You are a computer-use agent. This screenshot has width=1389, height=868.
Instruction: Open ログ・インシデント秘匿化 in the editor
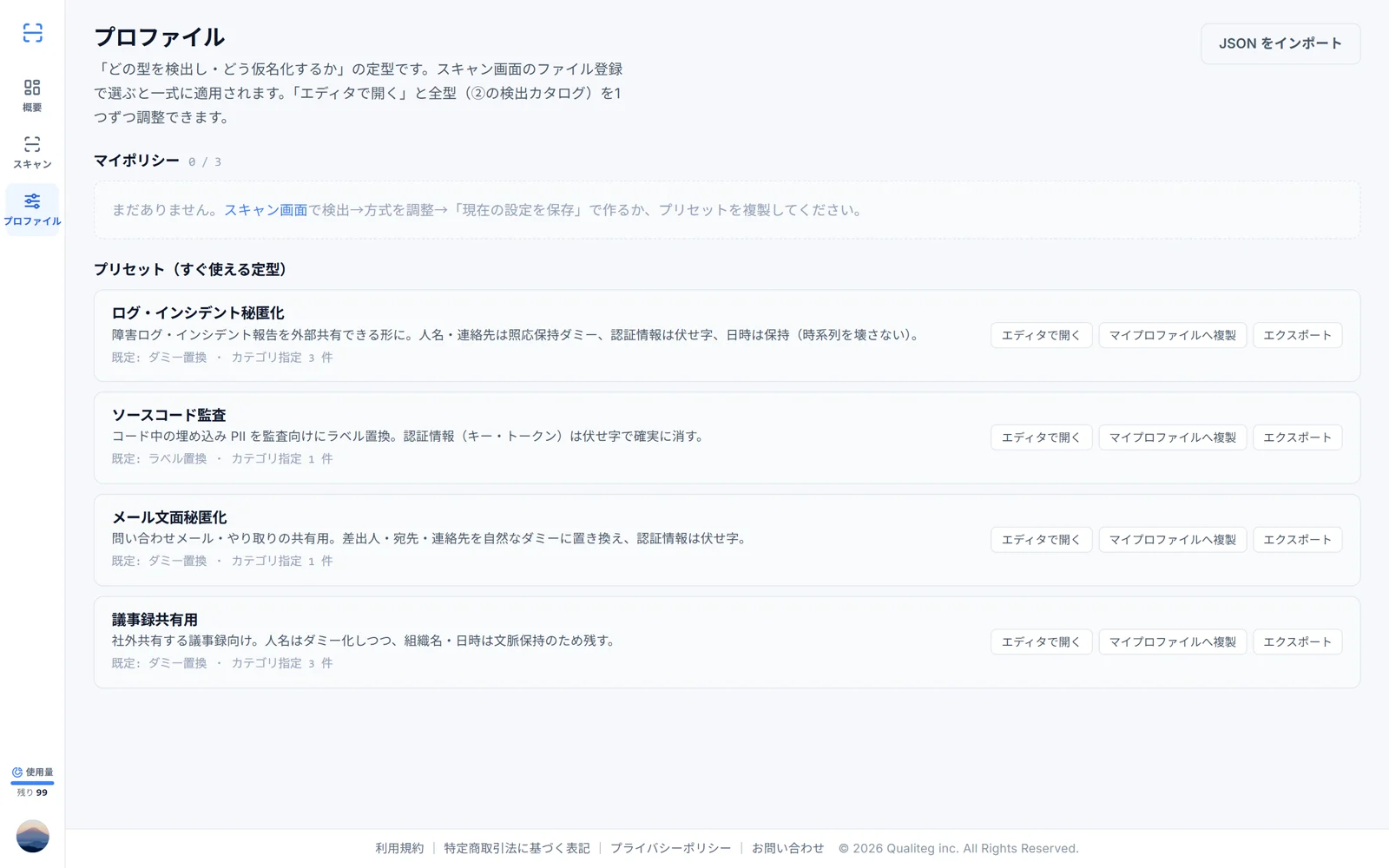1041,335
